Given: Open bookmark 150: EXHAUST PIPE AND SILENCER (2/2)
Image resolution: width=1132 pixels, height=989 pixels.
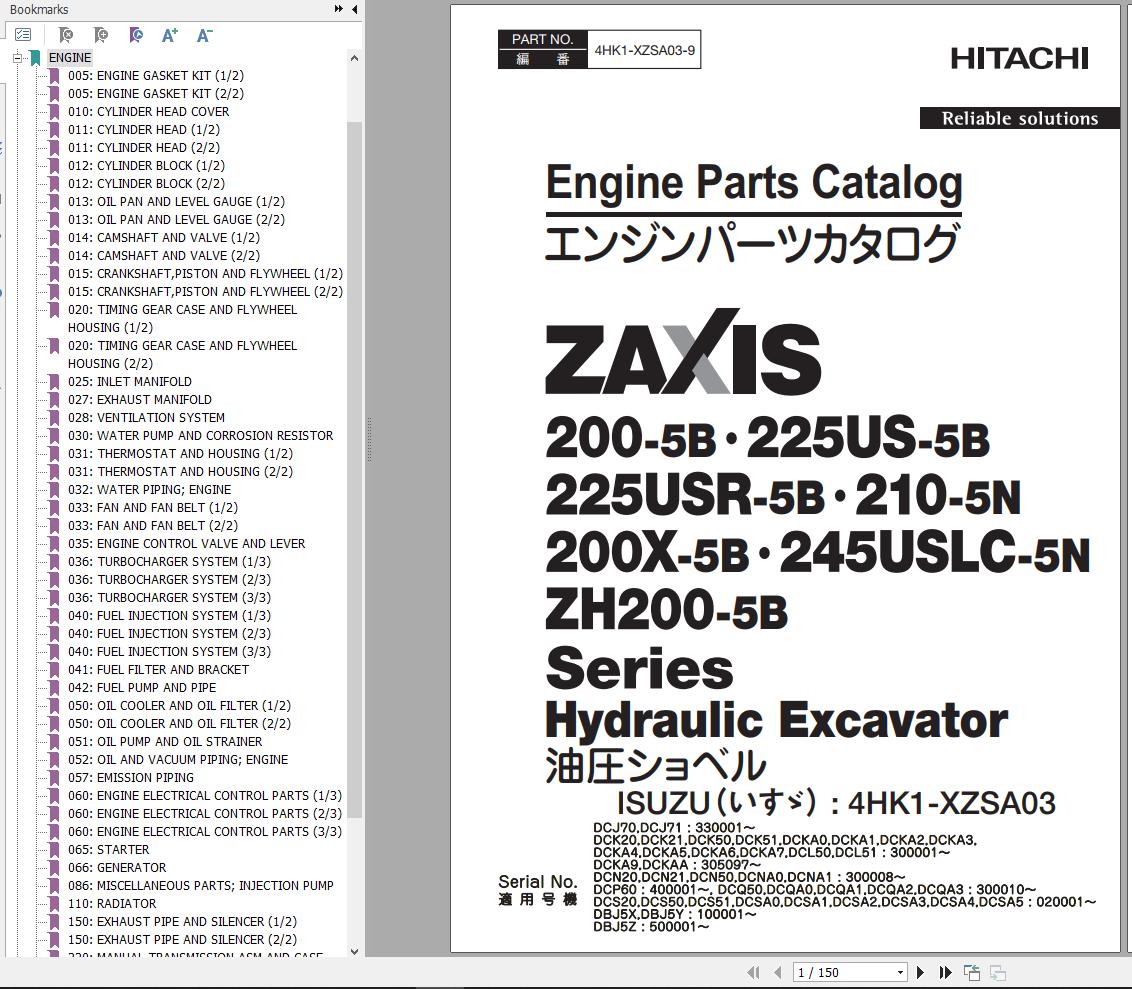Looking at the screenshot, I should pos(183,940).
